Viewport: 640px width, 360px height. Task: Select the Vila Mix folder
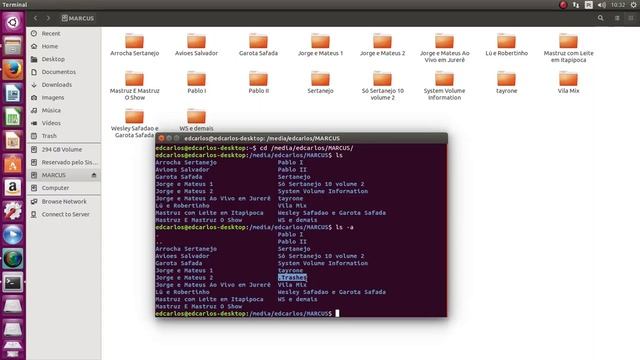[x=569, y=82]
